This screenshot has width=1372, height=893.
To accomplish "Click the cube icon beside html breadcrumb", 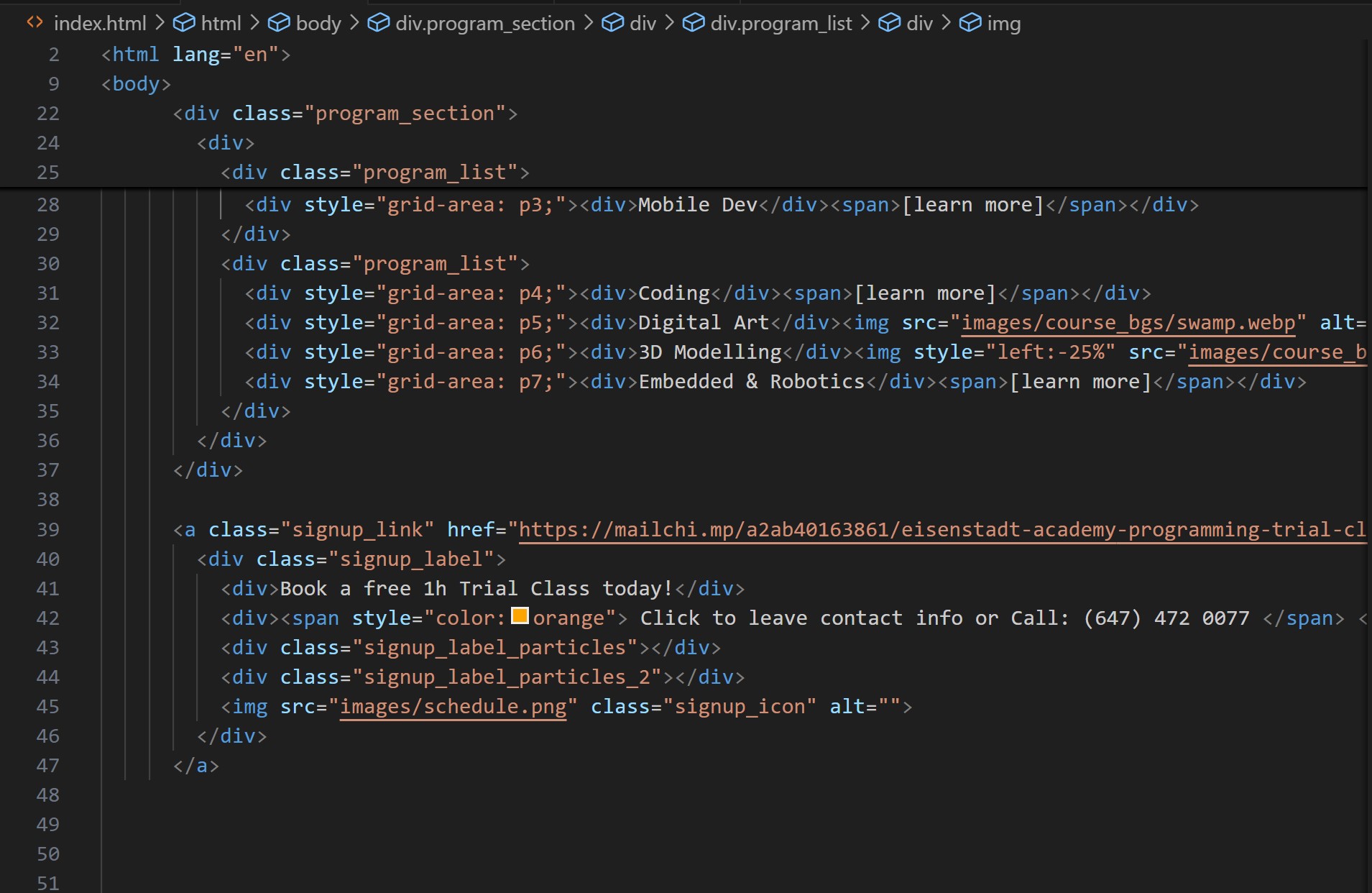I will [184, 23].
